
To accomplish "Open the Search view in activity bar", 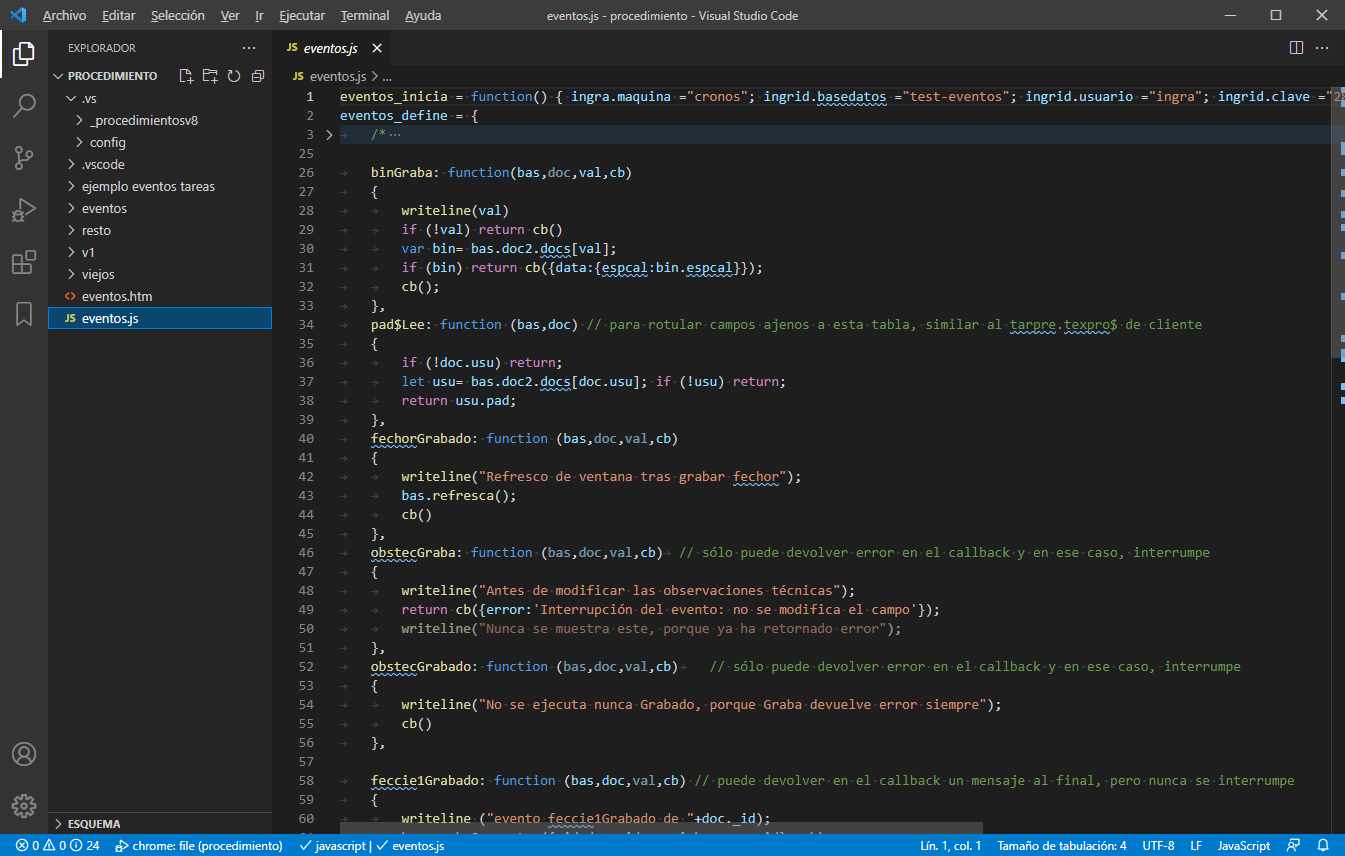I will tap(24, 106).
